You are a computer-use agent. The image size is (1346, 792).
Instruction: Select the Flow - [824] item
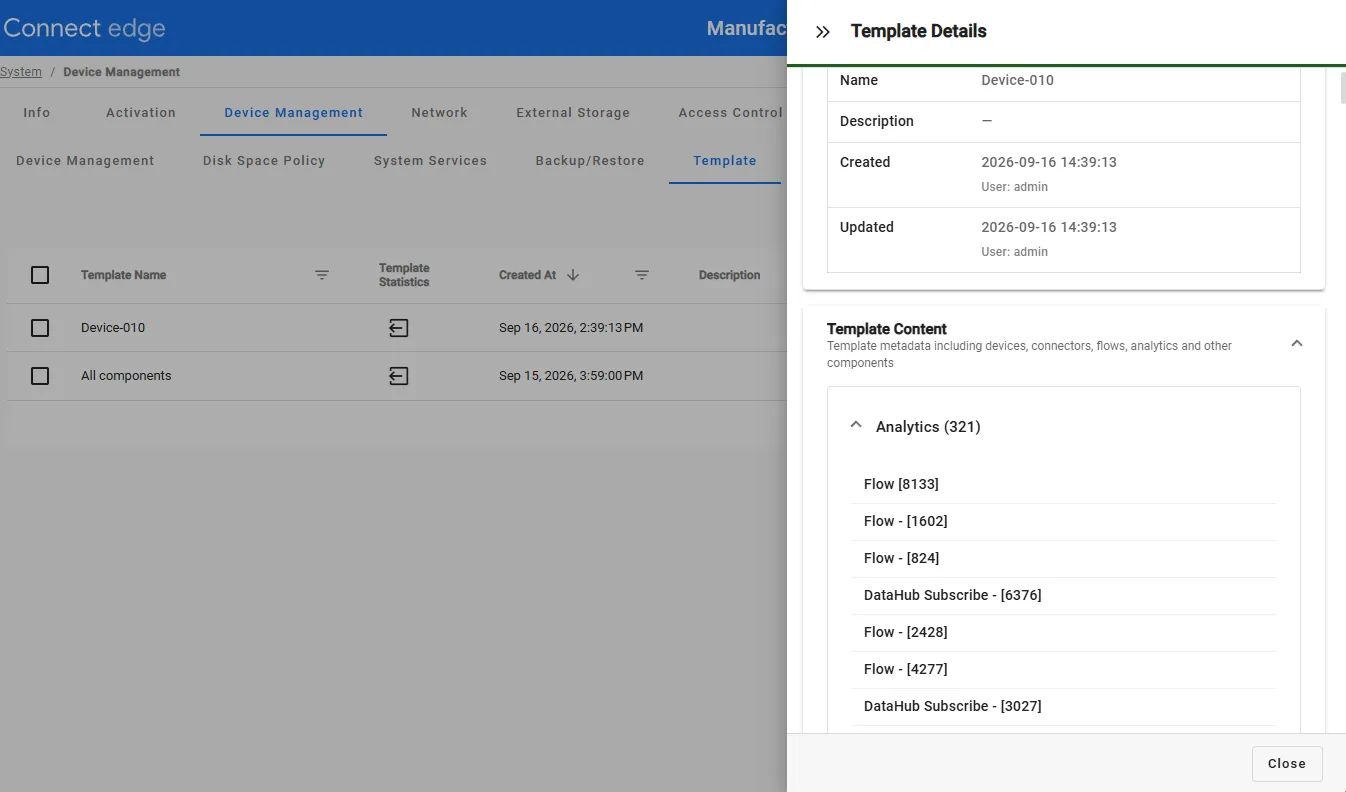(x=1064, y=558)
